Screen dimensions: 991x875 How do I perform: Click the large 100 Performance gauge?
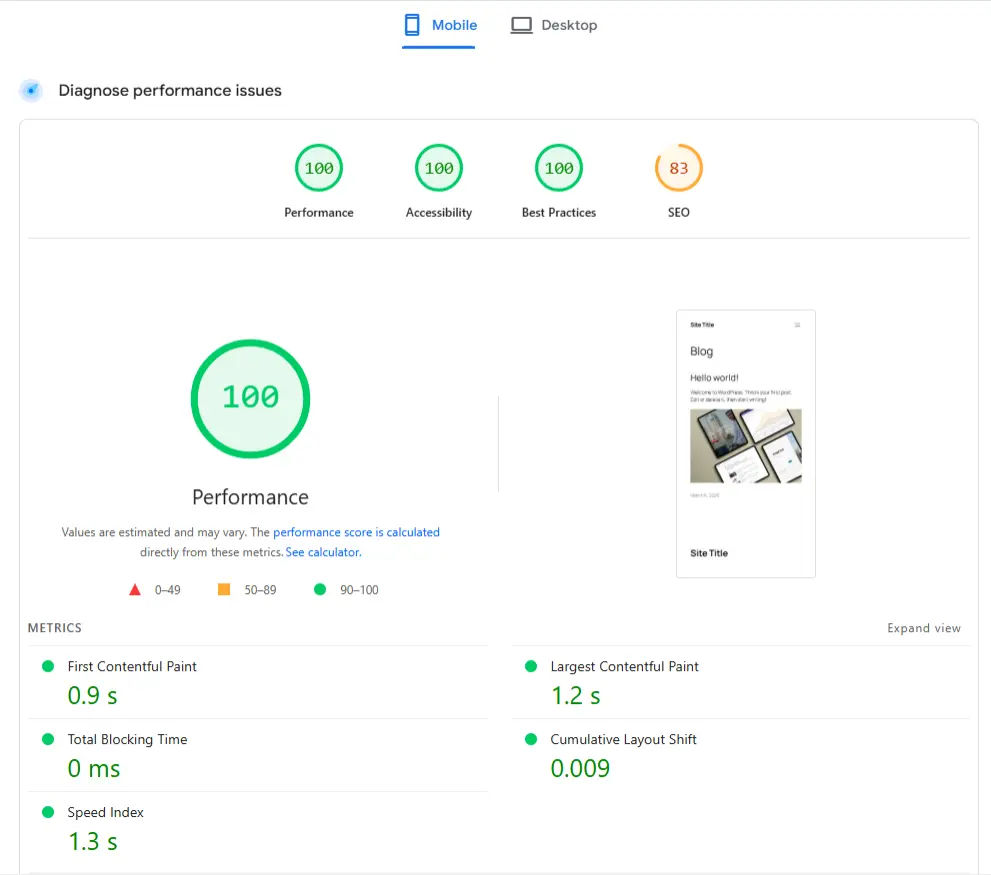click(x=250, y=397)
